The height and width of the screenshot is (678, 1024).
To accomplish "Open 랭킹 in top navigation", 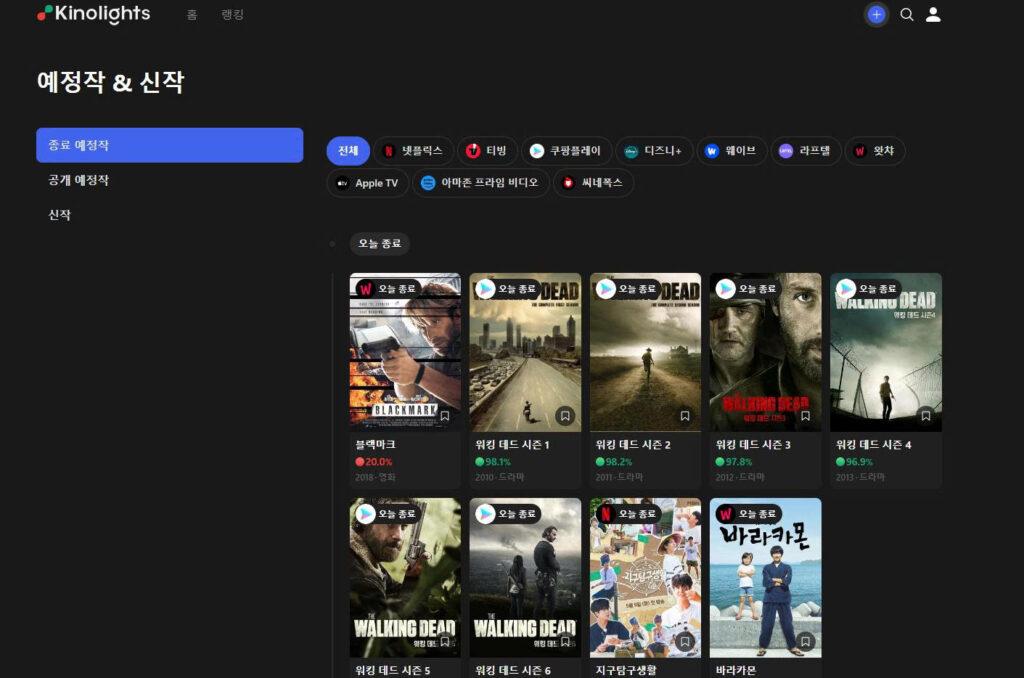I will tap(232, 14).
